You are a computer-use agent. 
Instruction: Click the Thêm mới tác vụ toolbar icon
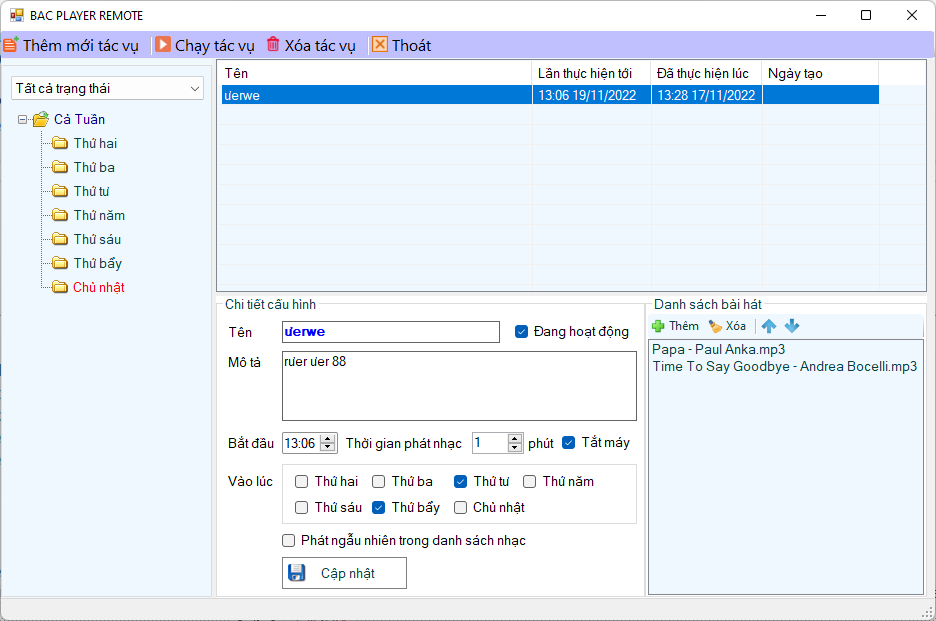click(11, 45)
